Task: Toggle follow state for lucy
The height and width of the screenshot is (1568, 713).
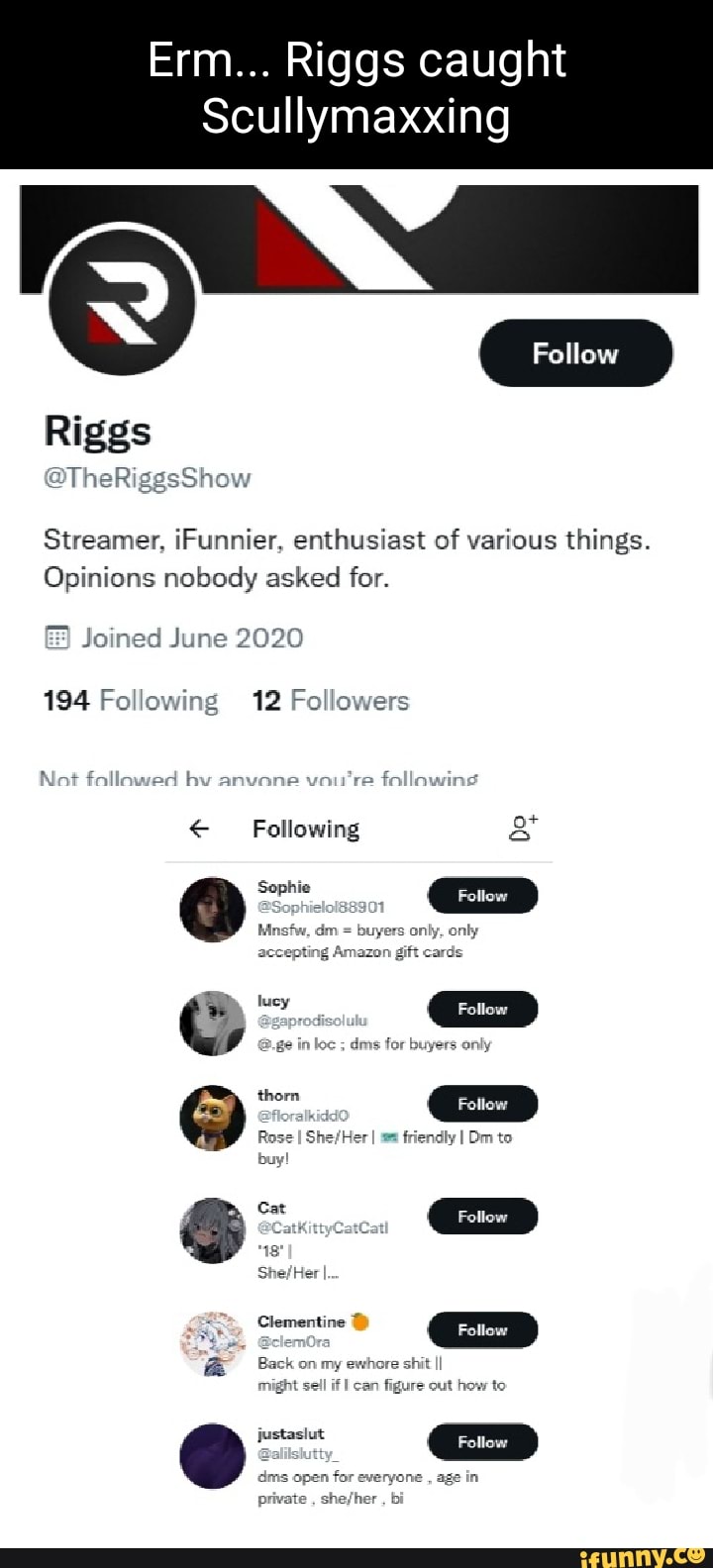Action: point(482,1009)
